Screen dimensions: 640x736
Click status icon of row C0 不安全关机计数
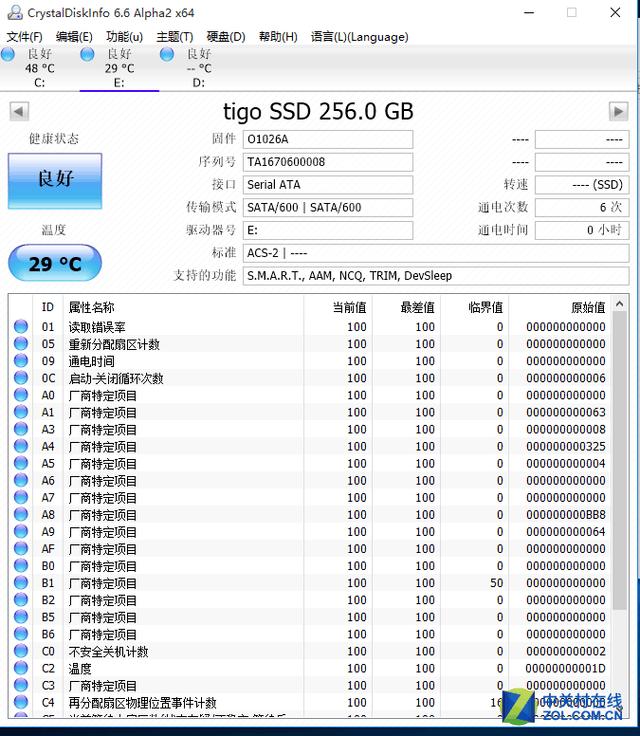click(x=21, y=651)
